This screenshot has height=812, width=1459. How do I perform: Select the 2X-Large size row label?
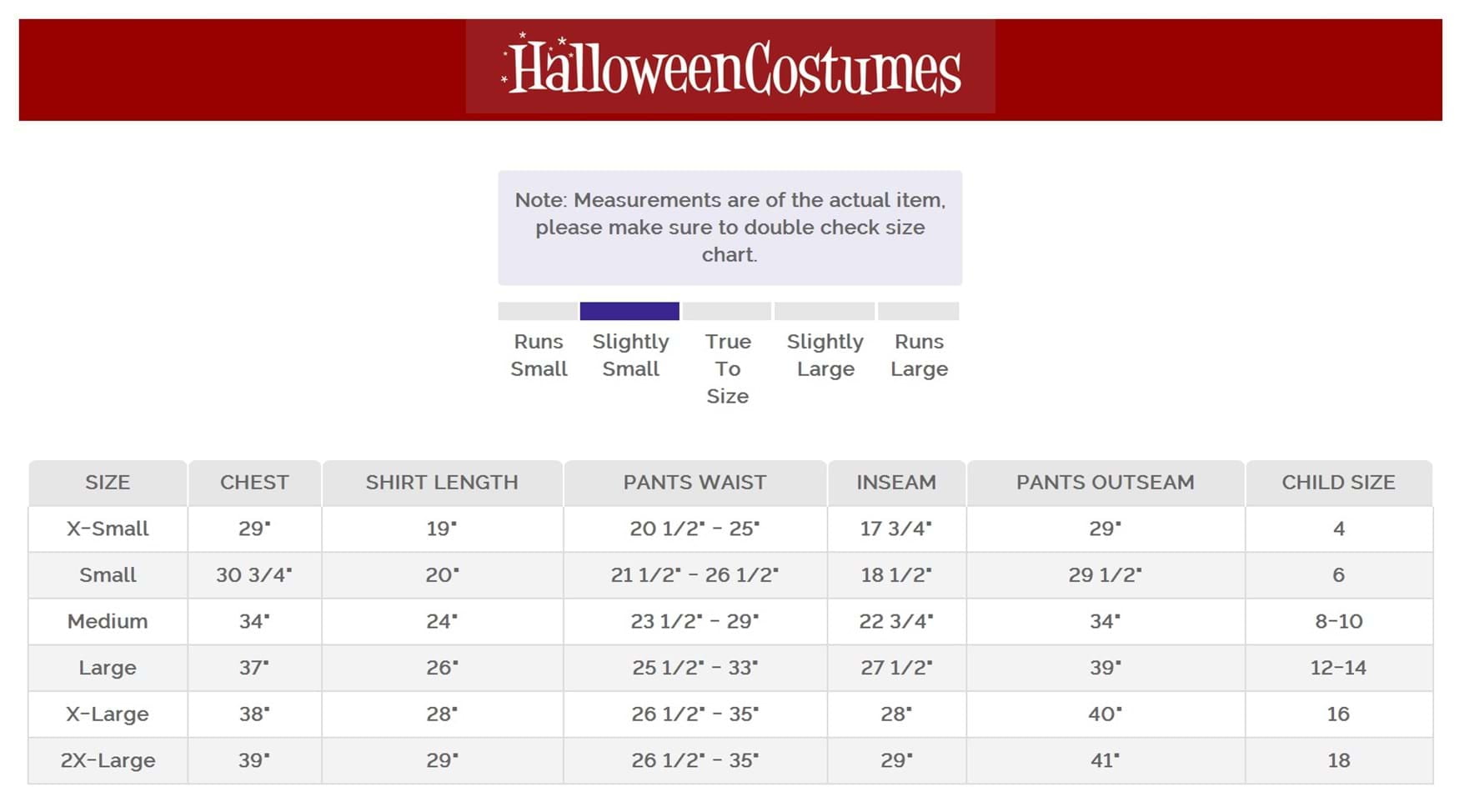[108, 760]
